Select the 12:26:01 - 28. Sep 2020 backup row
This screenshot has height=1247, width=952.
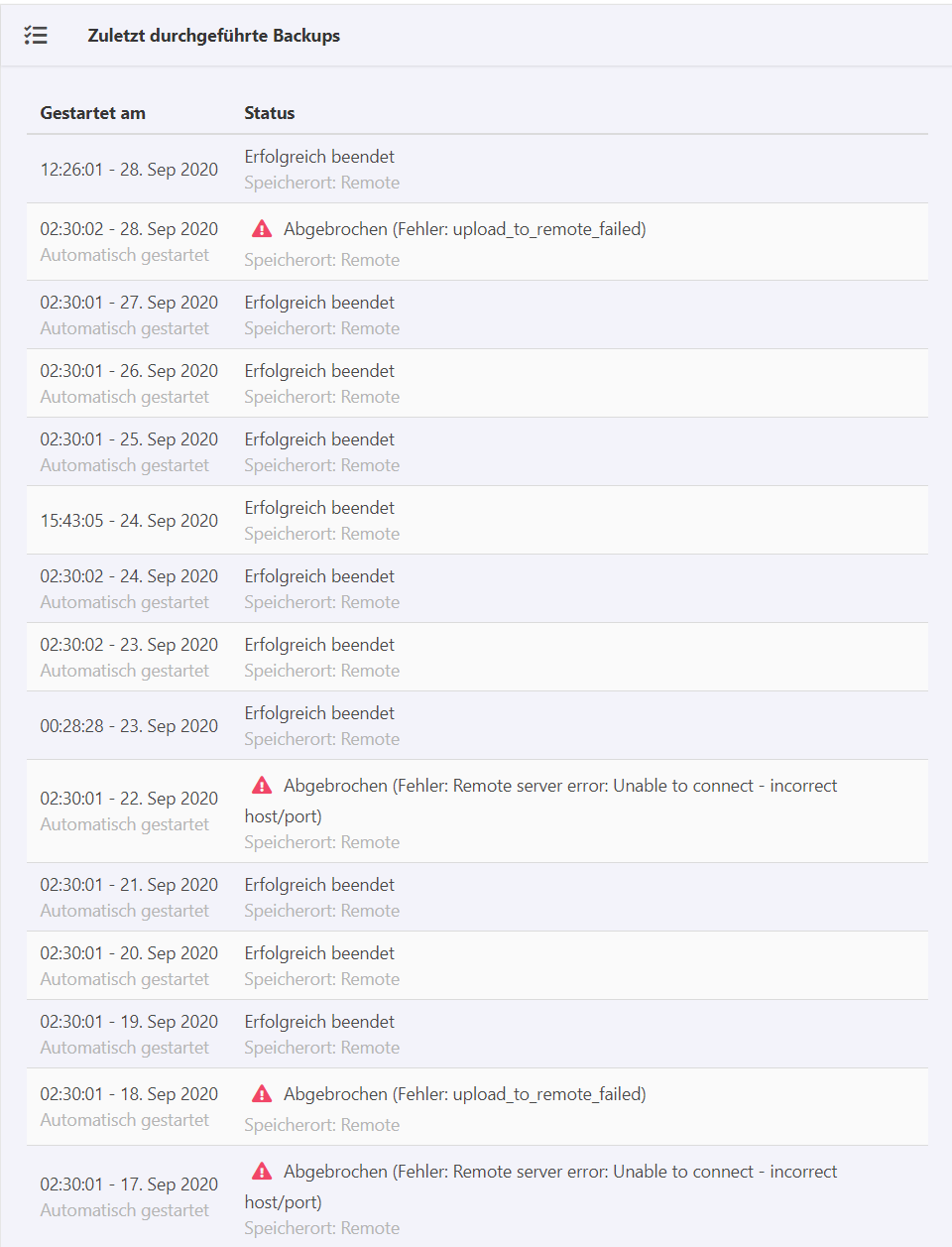pyautogui.click(x=129, y=170)
